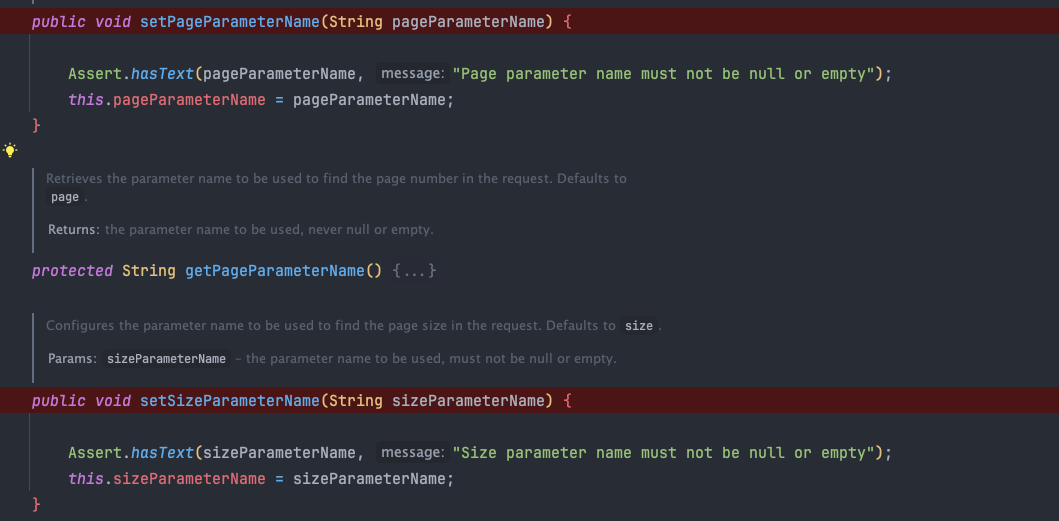Image resolution: width=1059 pixels, height=521 pixels.
Task: Click hasText in the pageParameterName assertion
Action: 162,74
